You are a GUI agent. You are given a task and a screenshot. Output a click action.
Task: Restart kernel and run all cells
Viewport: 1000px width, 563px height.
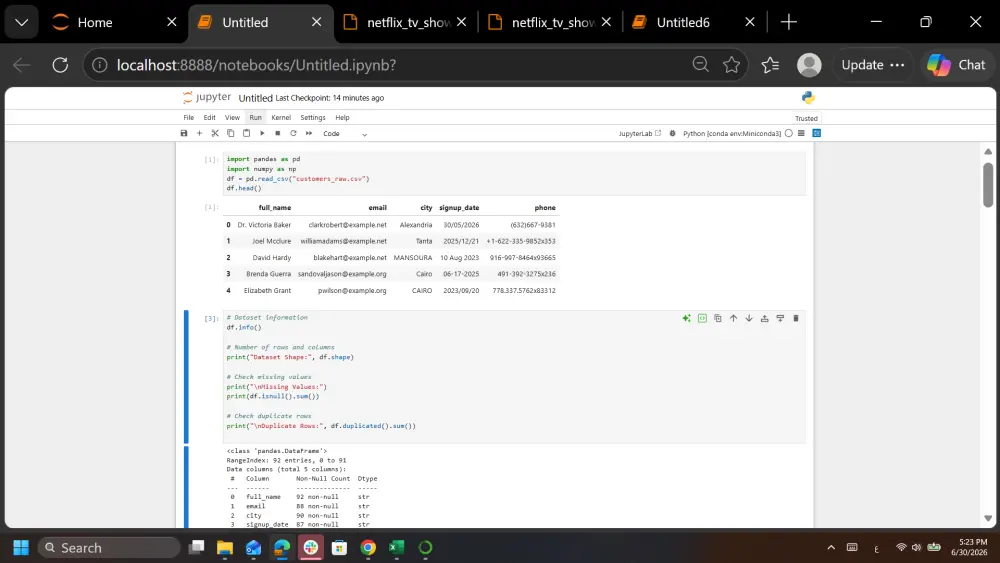pos(309,133)
